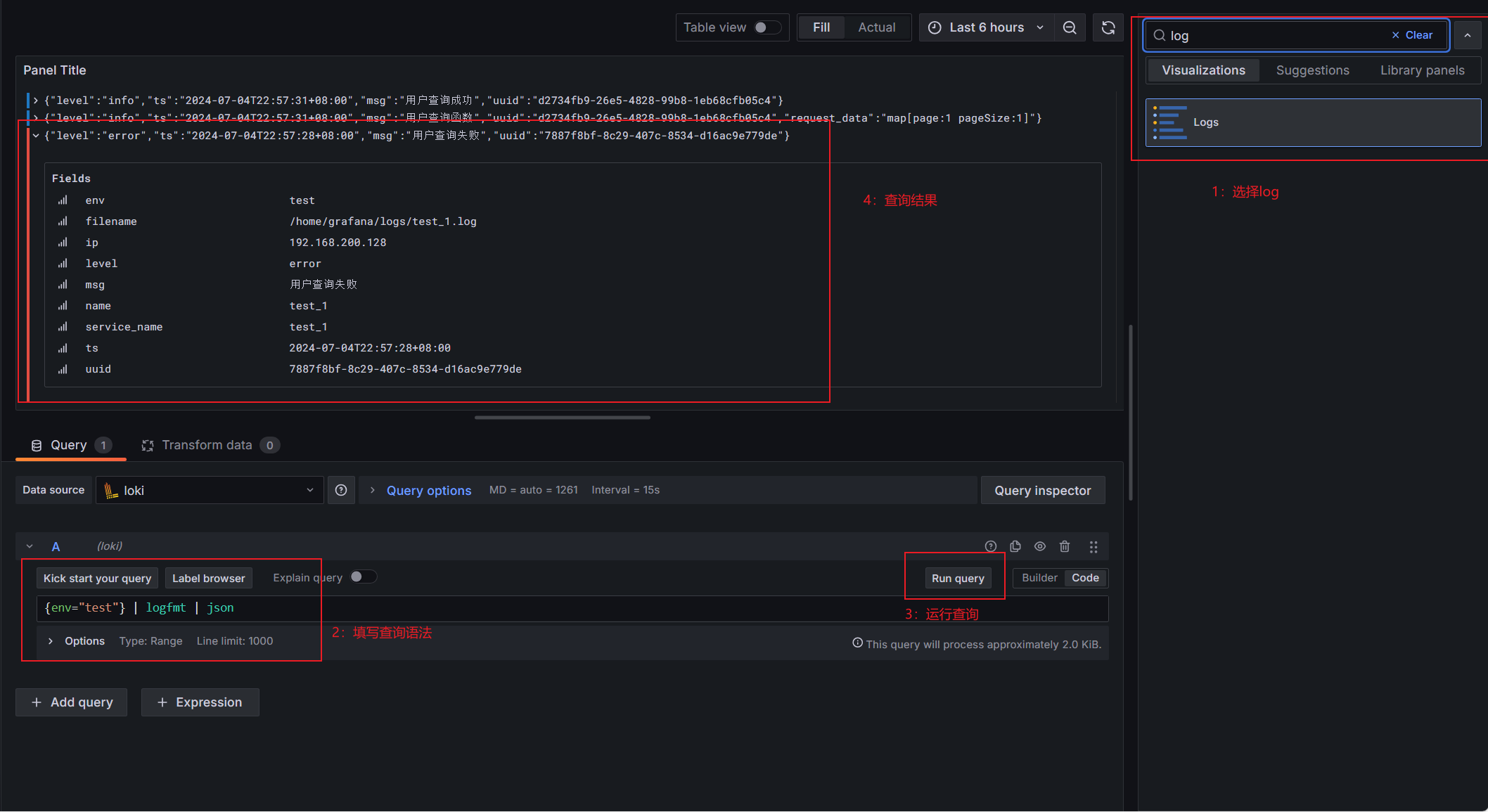Click the Panel Title header
1488x812 pixels.
pos(55,70)
